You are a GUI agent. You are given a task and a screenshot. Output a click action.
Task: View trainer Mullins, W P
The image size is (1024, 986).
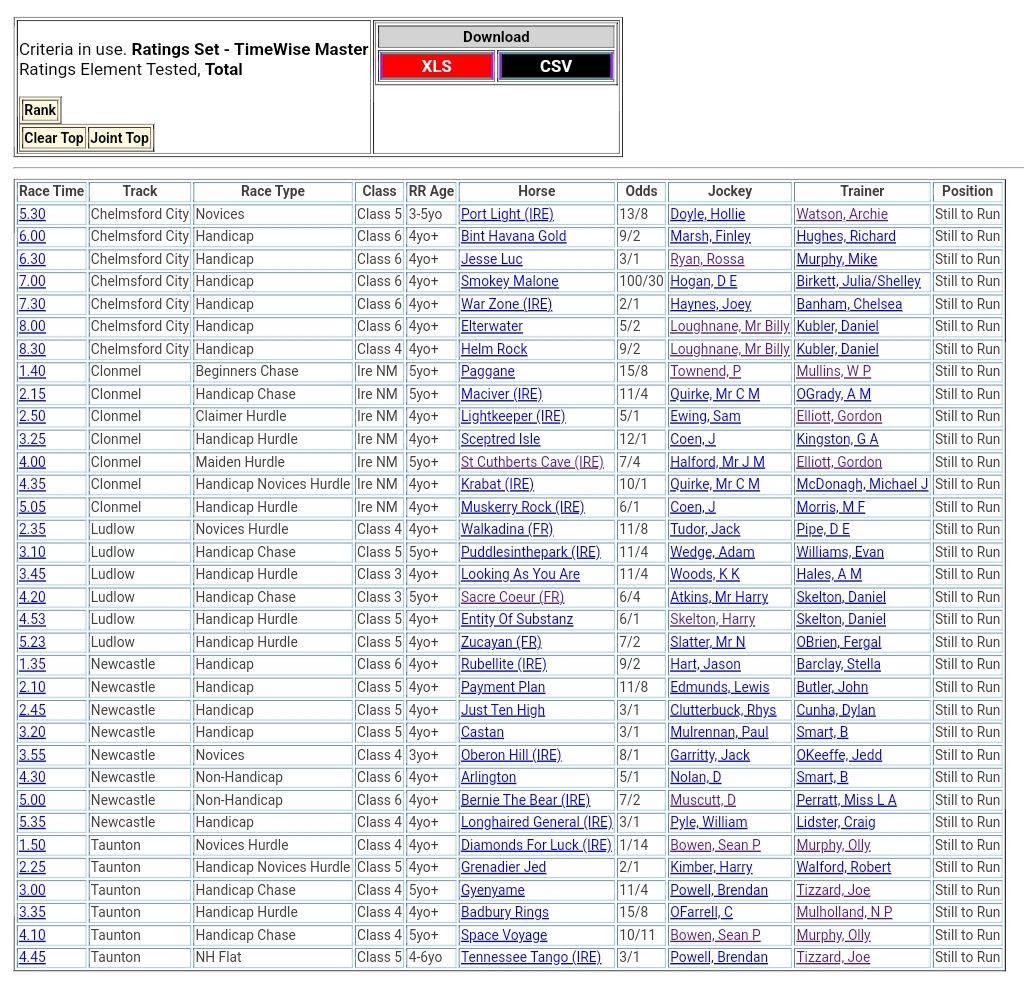click(833, 372)
